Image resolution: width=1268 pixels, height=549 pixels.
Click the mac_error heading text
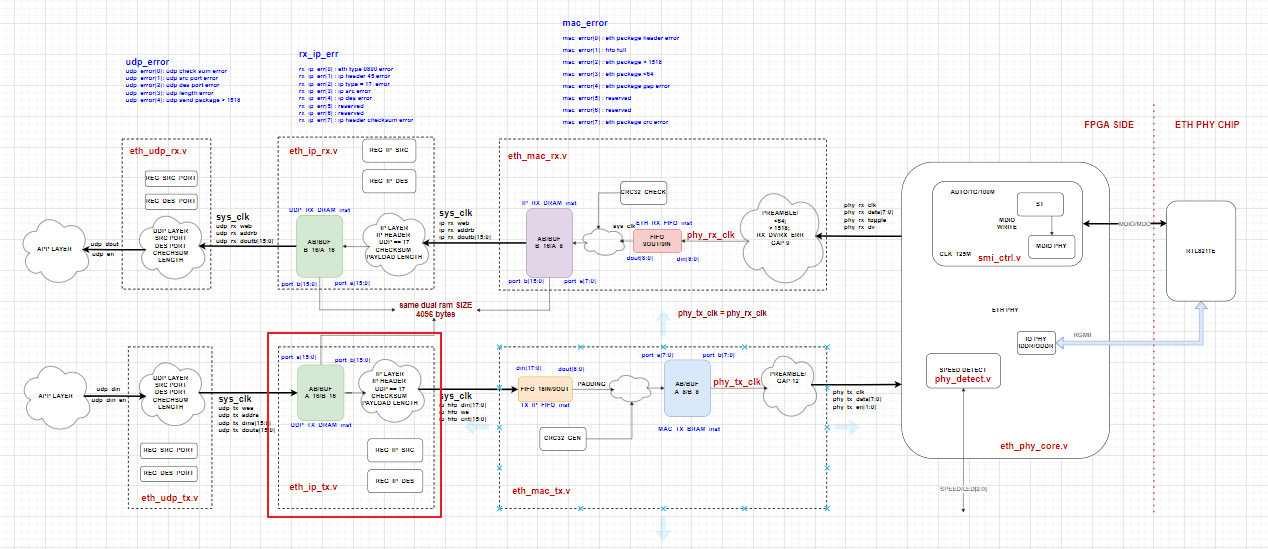pos(585,22)
